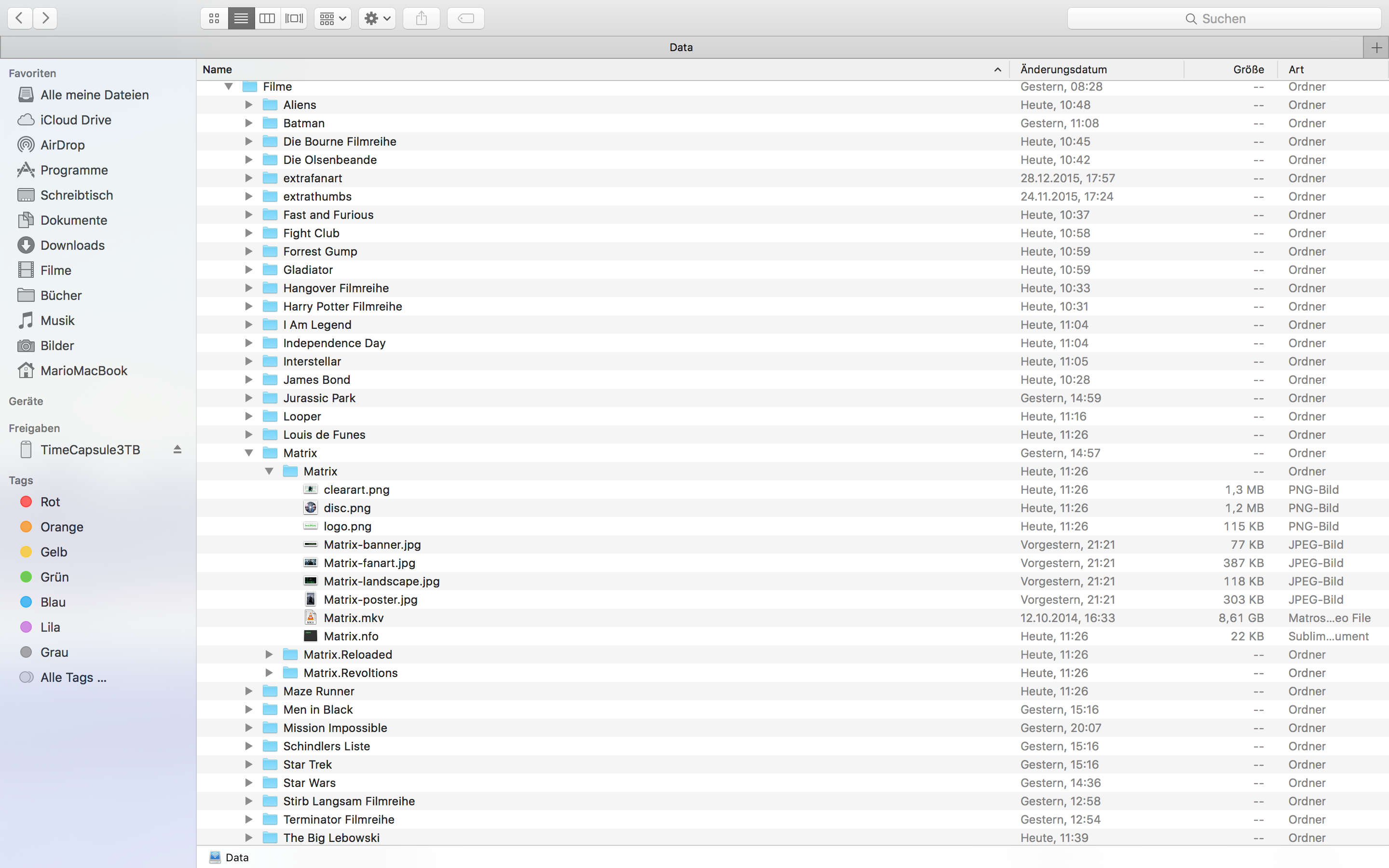This screenshot has height=868, width=1389.
Task: Expand the Aliens folder
Action: [x=248, y=105]
